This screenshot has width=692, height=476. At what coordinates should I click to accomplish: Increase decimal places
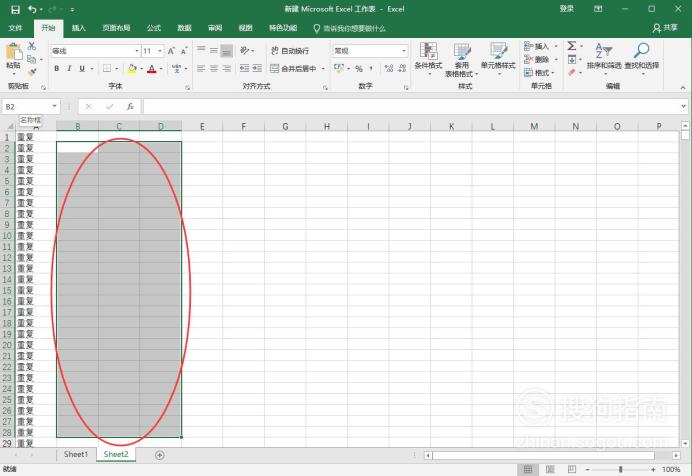click(x=388, y=68)
